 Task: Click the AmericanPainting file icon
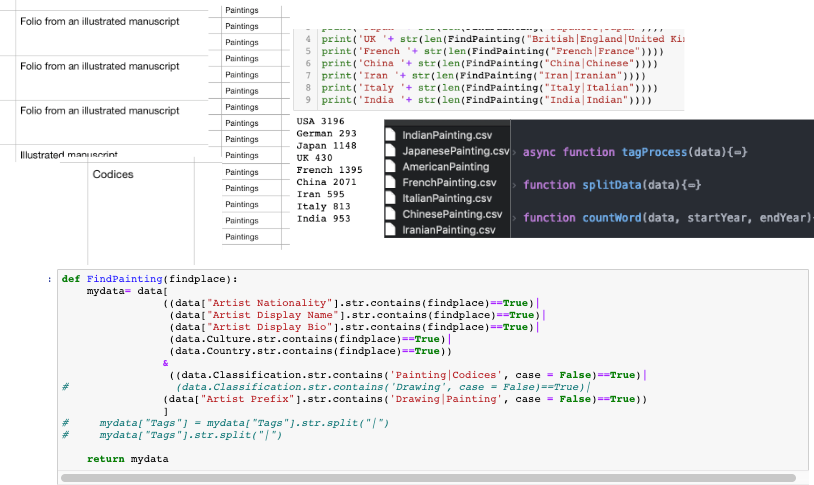(391, 167)
